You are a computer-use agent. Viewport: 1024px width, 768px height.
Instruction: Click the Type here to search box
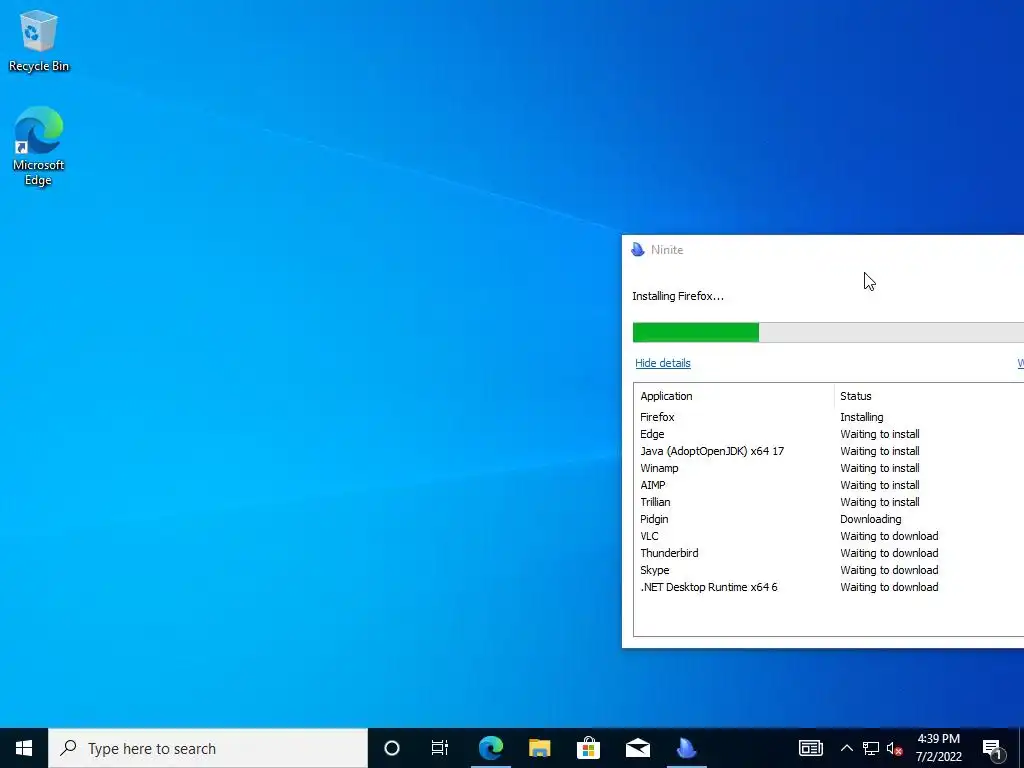tap(208, 748)
